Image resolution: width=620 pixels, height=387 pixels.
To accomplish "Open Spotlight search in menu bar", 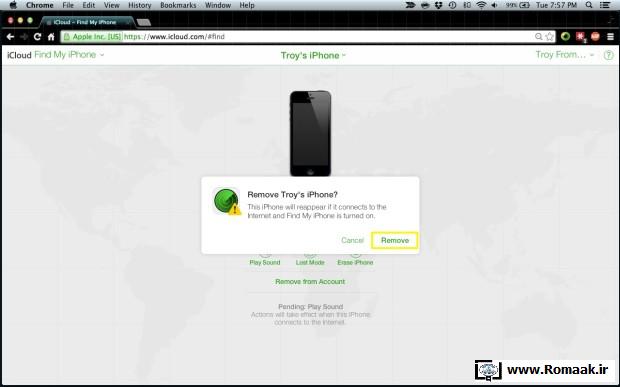I will click(589, 5).
